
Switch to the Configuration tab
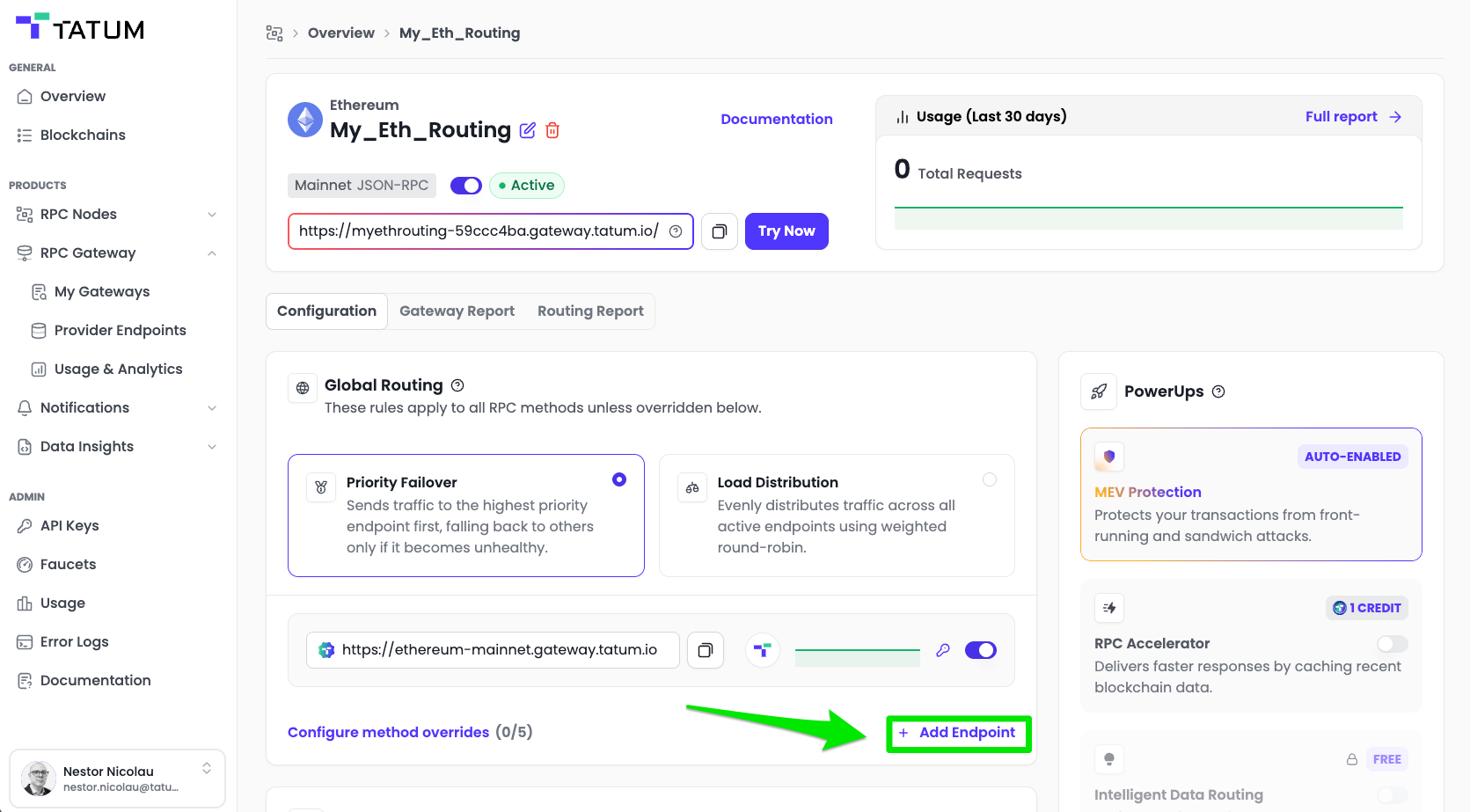[326, 311]
